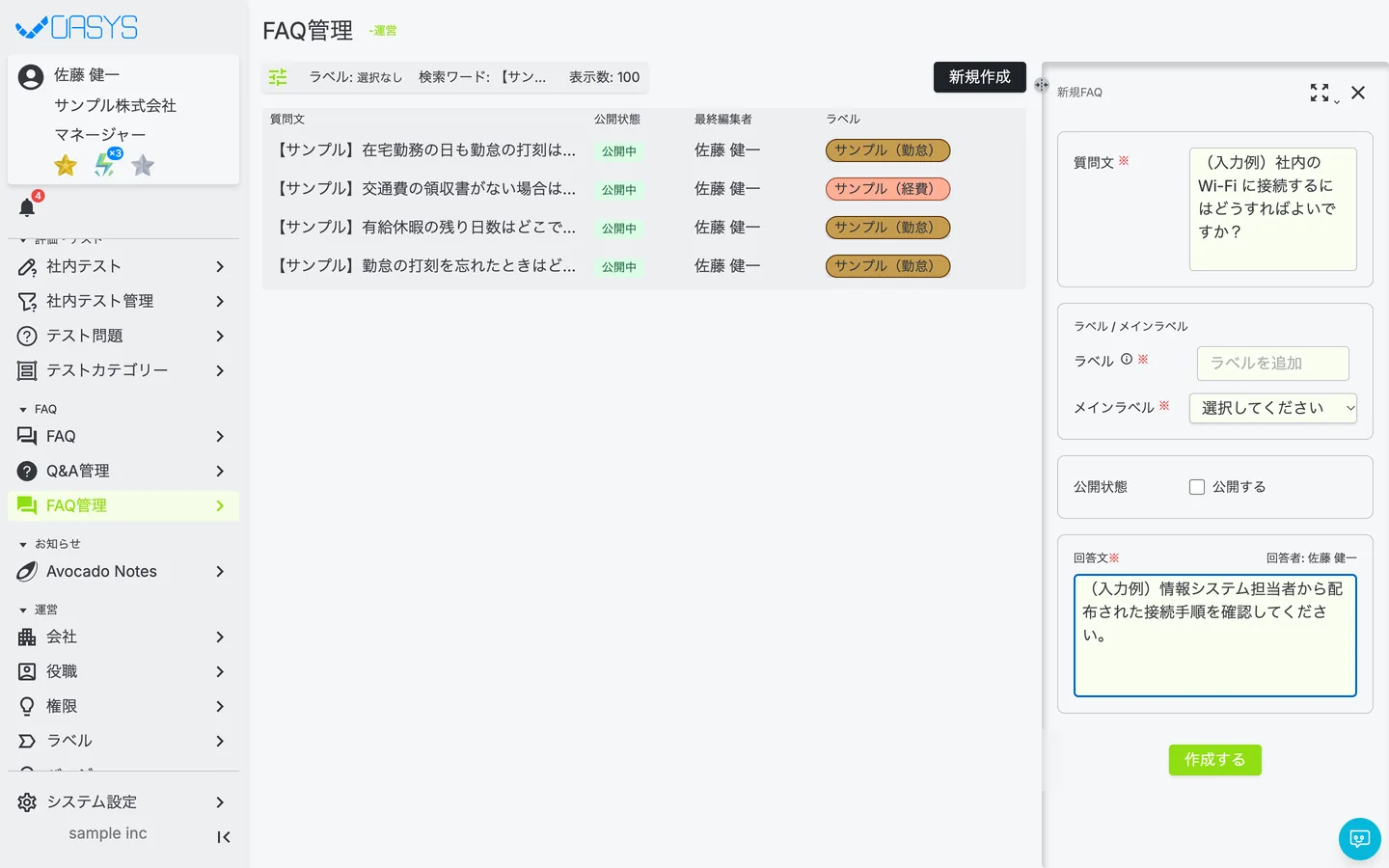Click the label info icon
Viewport: 1389px width, 868px height.
(x=1127, y=360)
